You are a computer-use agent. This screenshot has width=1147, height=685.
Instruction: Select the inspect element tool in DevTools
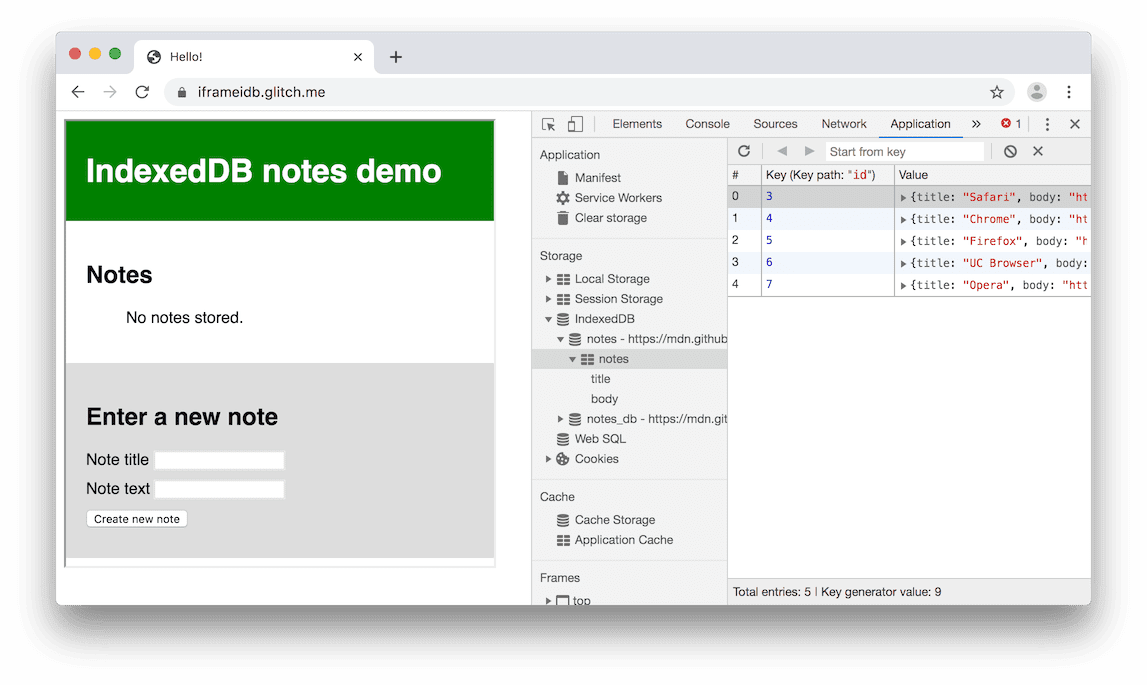coord(547,123)
